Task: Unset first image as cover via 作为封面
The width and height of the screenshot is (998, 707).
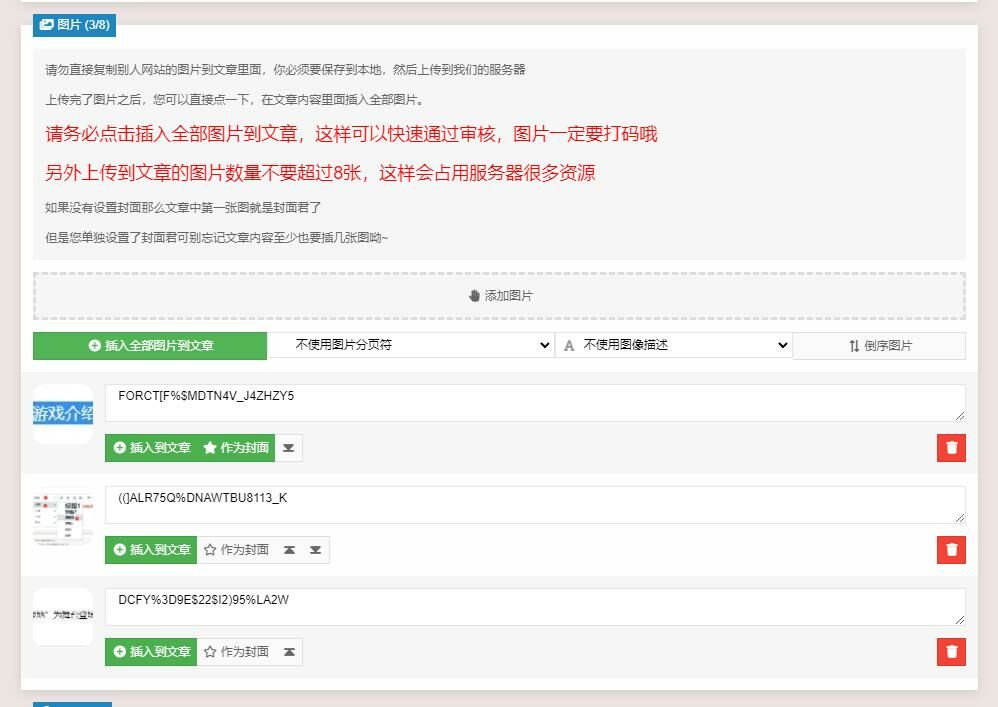Action: [236, 448]
